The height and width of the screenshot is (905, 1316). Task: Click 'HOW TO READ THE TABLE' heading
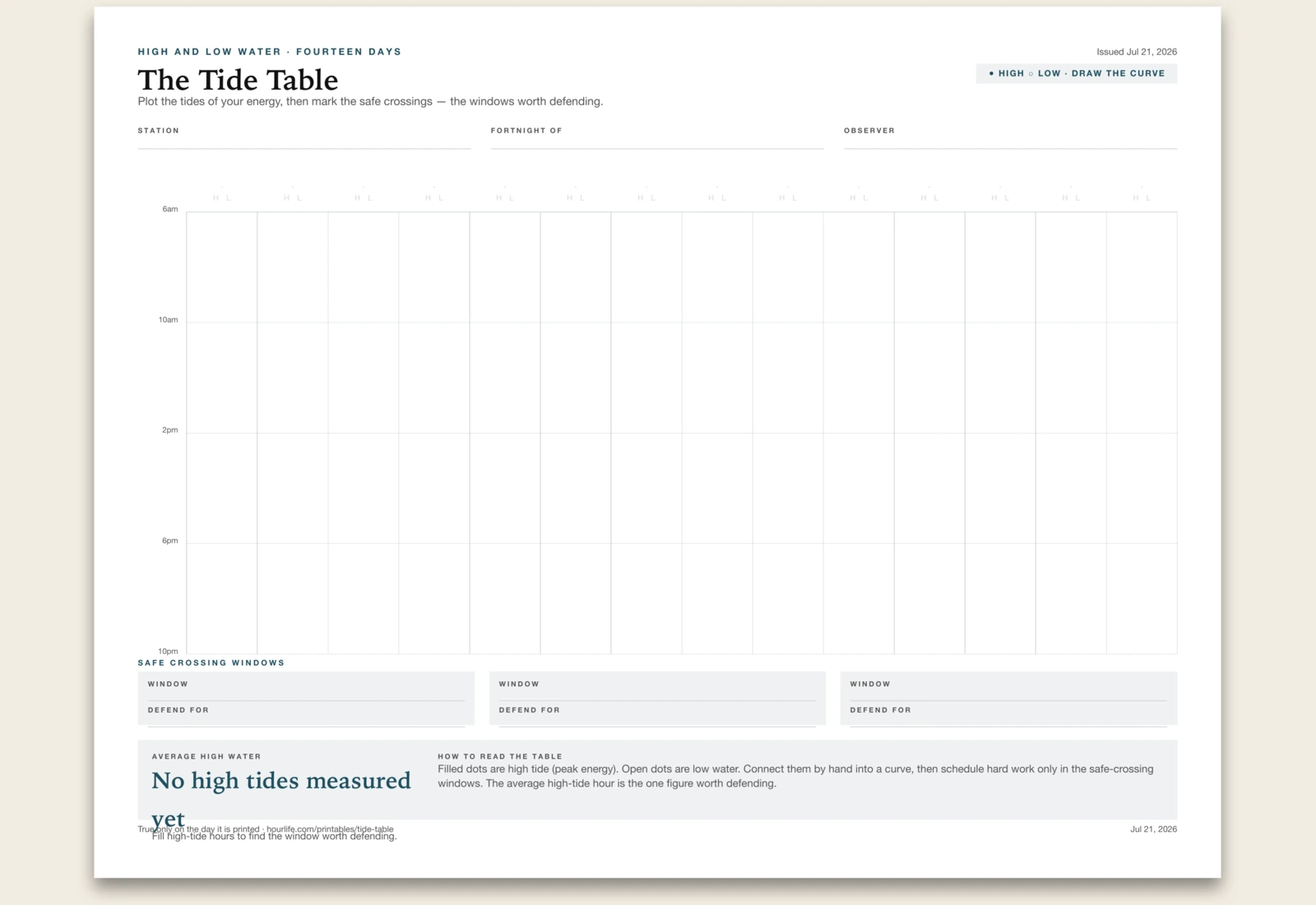tap(500, 757)
